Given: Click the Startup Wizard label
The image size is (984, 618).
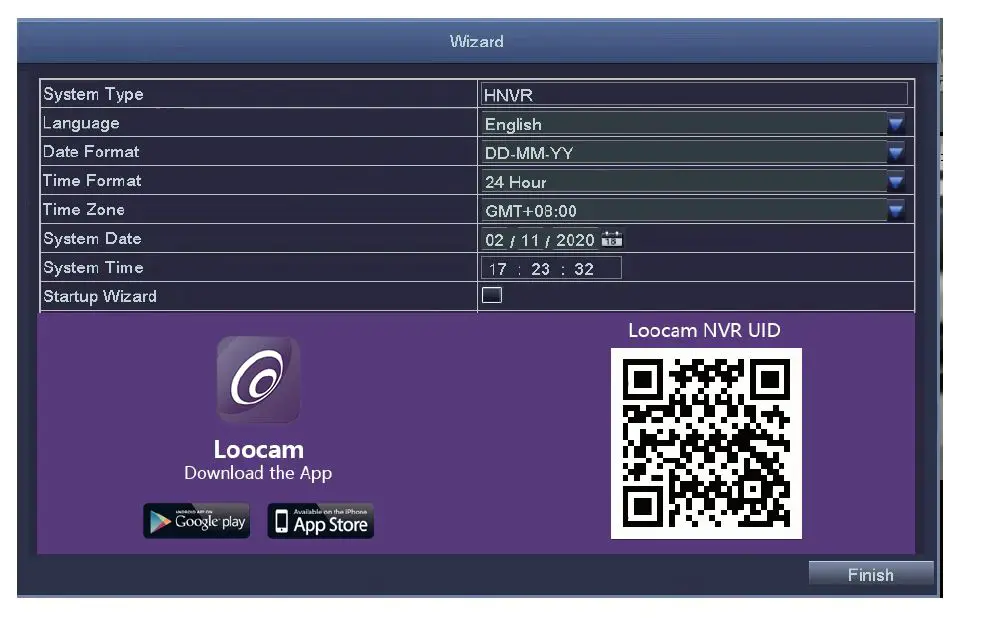Looking at the screenshot, I should tap(100, 296).
